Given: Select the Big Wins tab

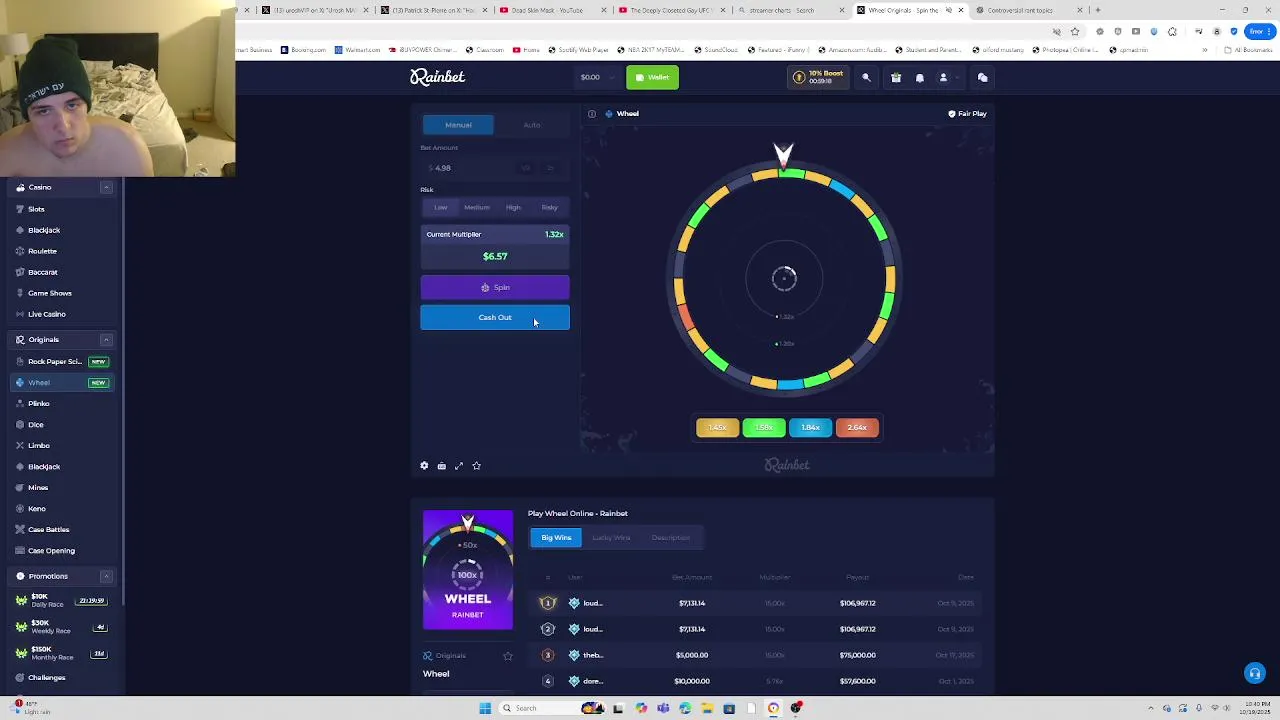Looking at the screenshot, I should [556, 538].
